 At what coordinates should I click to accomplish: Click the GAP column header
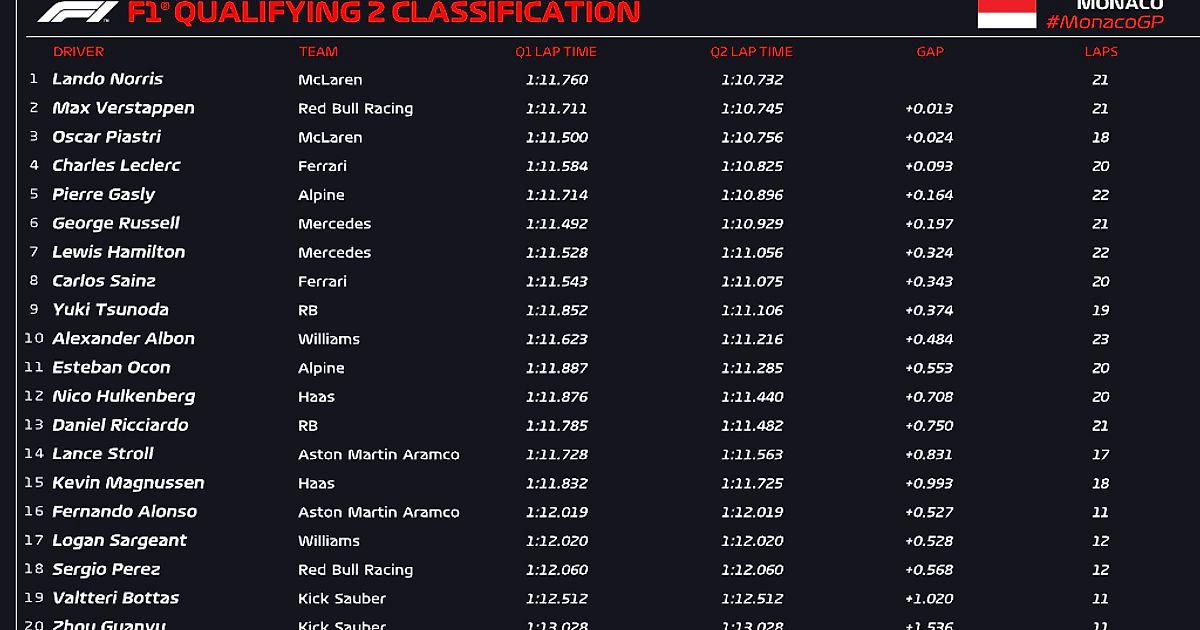[929, 52]
